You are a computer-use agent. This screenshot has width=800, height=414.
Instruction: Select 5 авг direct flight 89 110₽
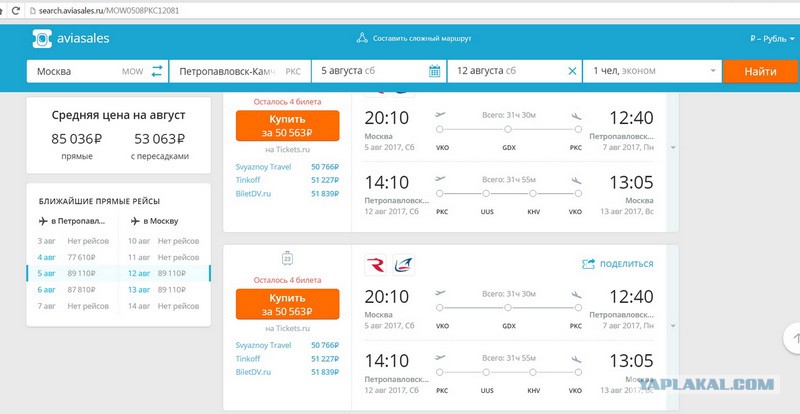click(72, 274)
